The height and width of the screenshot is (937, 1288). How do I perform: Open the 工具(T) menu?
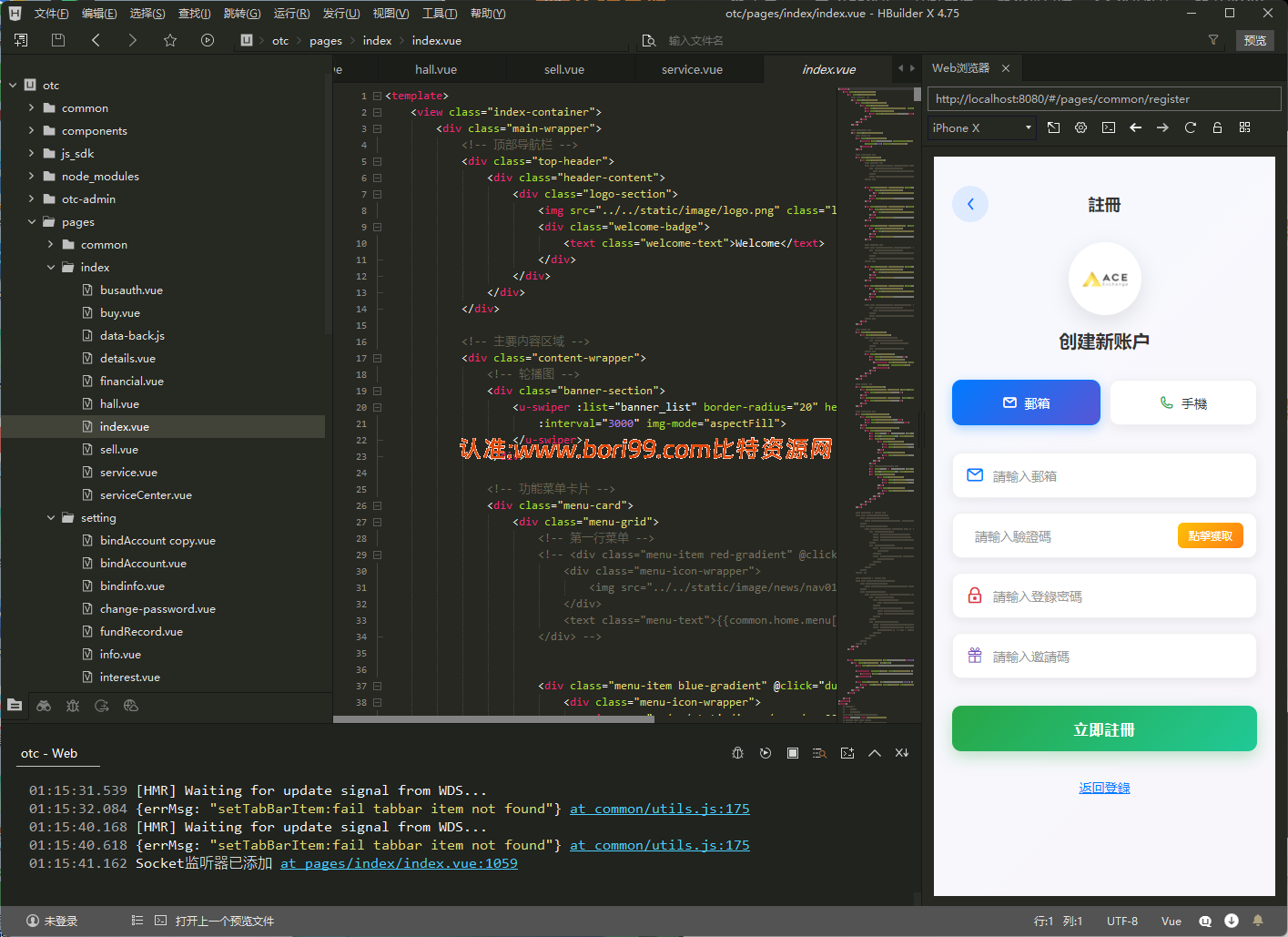click(440, 14)
